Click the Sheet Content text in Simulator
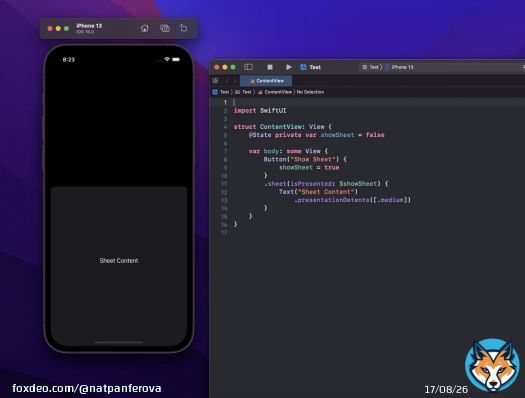Viewport: 525px width, 398px height. (119, 260)
